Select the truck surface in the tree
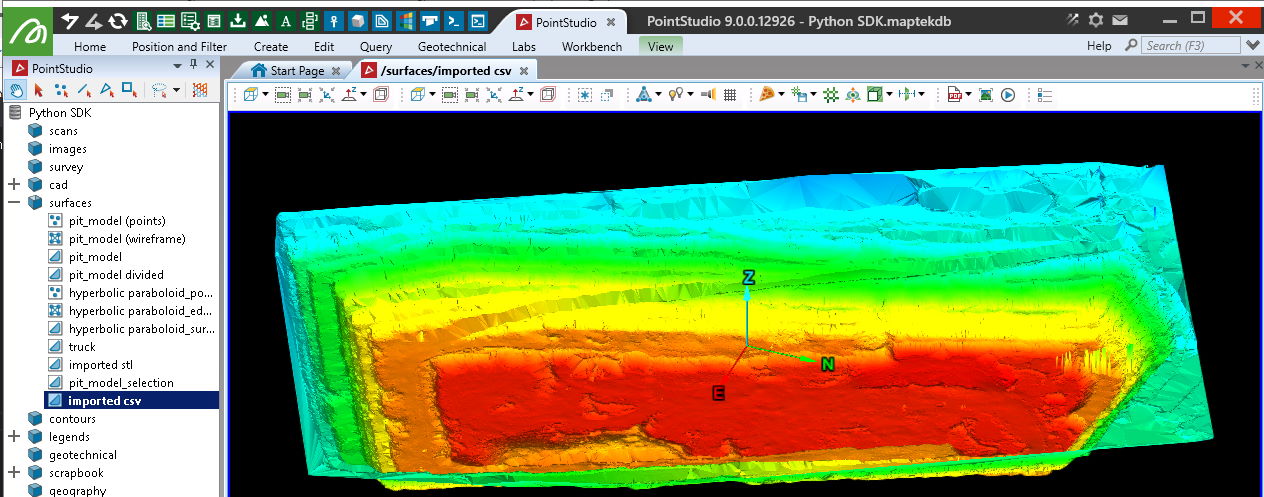Viewport: 1264px width, 497px height. click(82, 347)
